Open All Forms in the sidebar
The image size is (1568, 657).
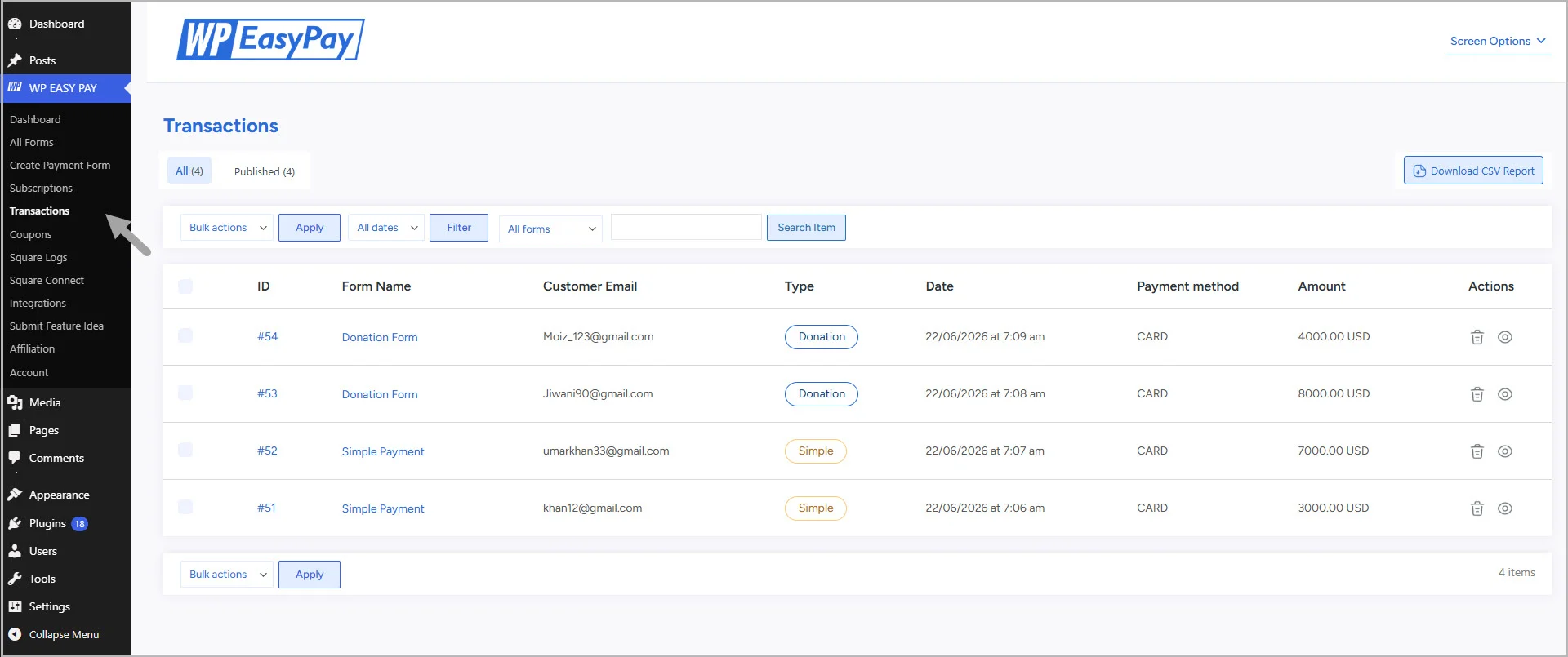point(32,142)
